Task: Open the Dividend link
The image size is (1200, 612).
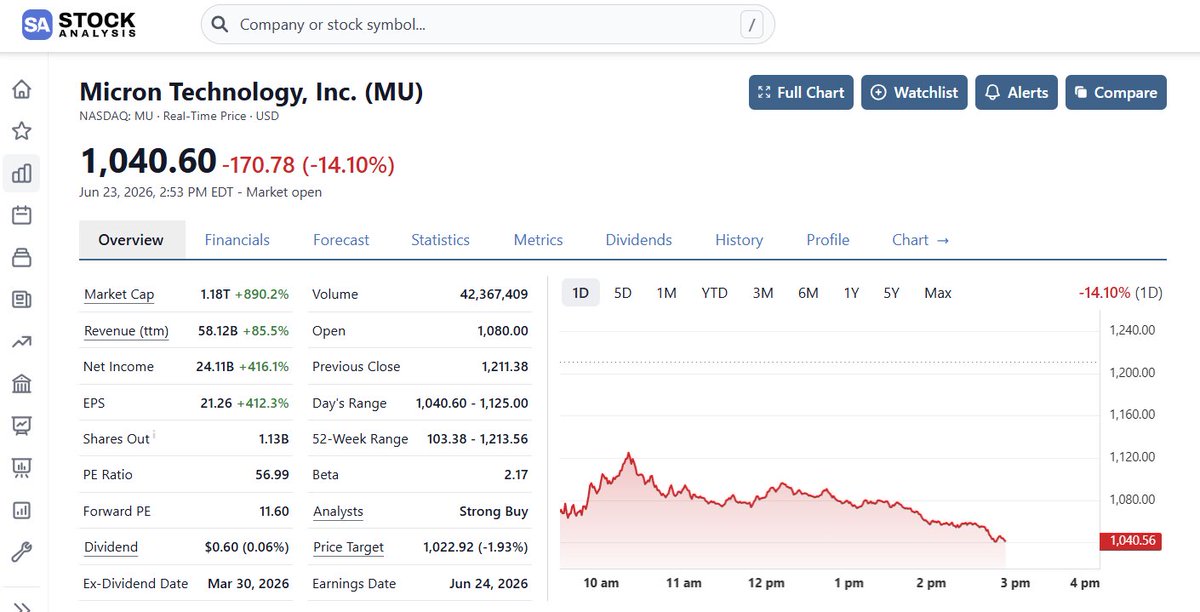Action: pos(111,547)
